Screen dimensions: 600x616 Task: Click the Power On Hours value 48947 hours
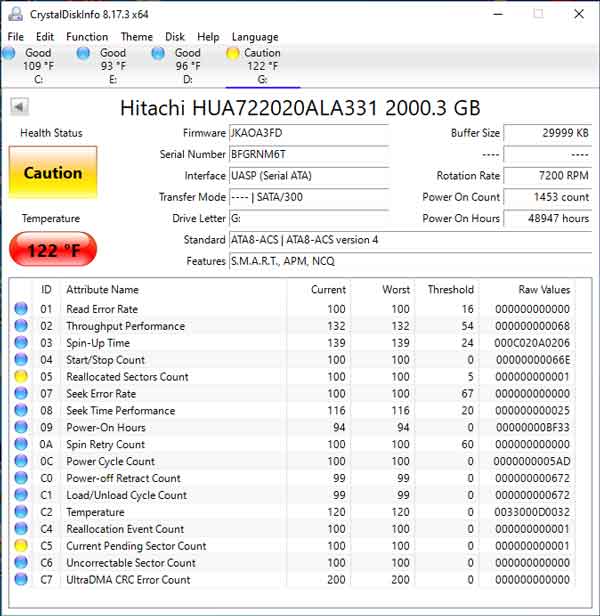tap(548, 218)
